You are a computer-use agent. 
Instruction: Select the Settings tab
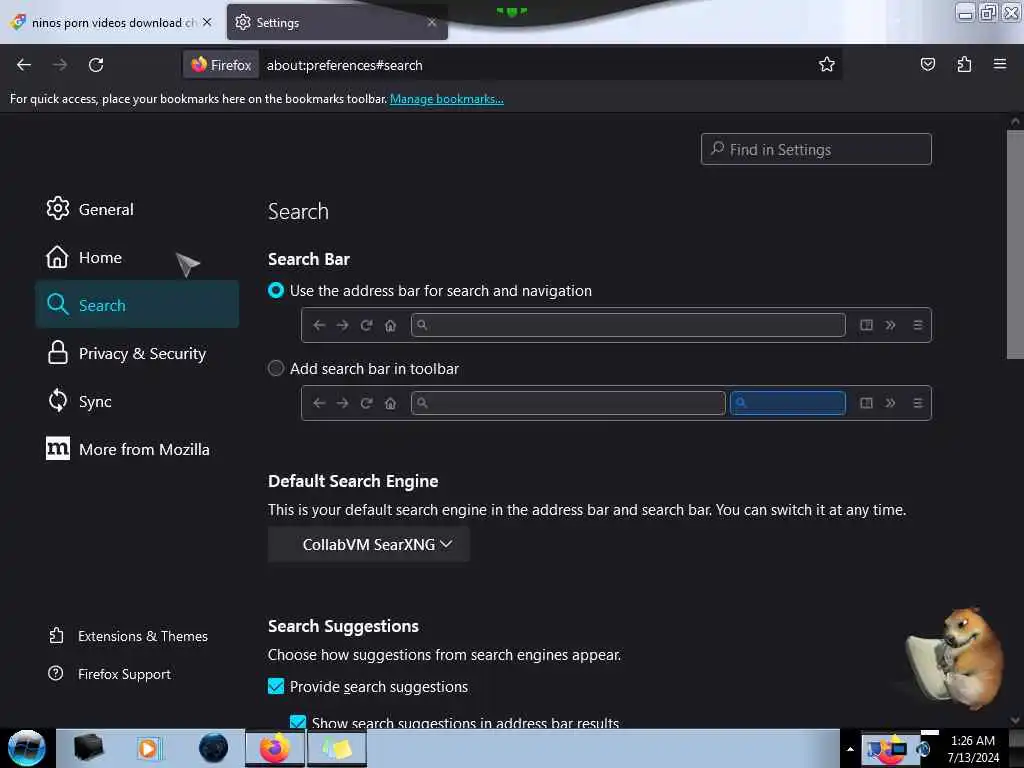337,22
